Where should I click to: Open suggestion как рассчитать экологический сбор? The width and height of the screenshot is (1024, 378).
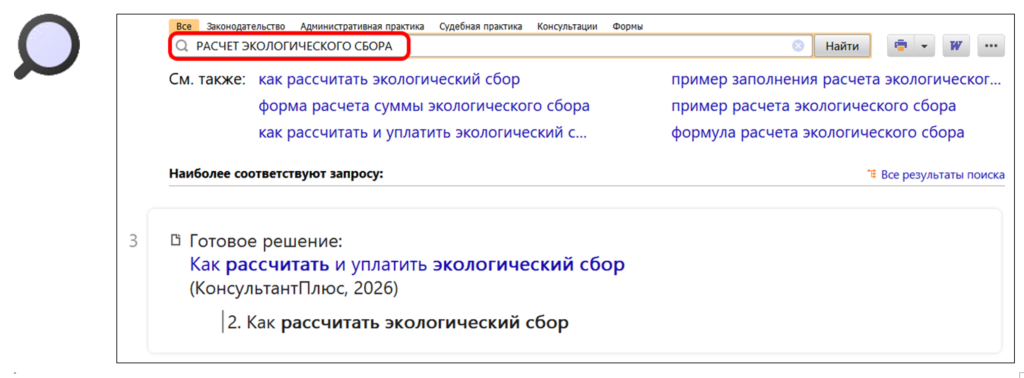pos(389,80)
